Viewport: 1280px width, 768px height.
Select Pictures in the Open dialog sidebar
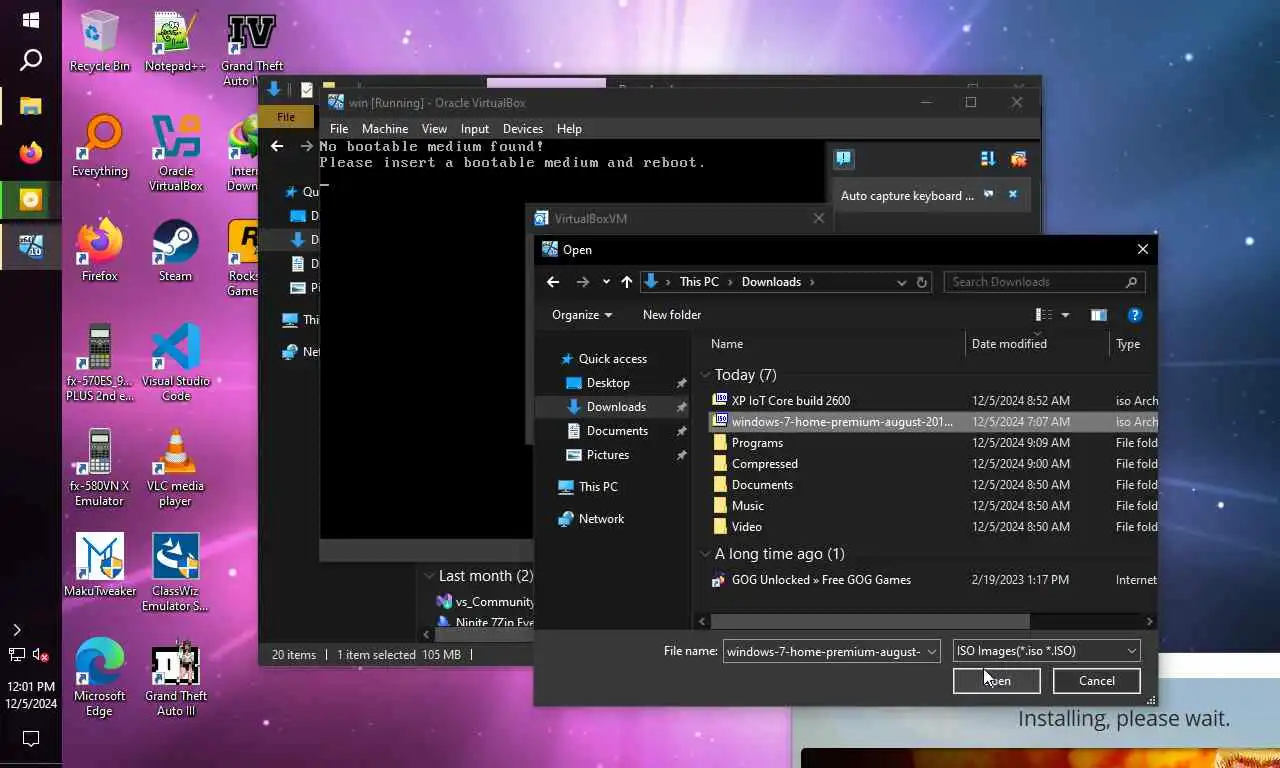coord(608,455)
